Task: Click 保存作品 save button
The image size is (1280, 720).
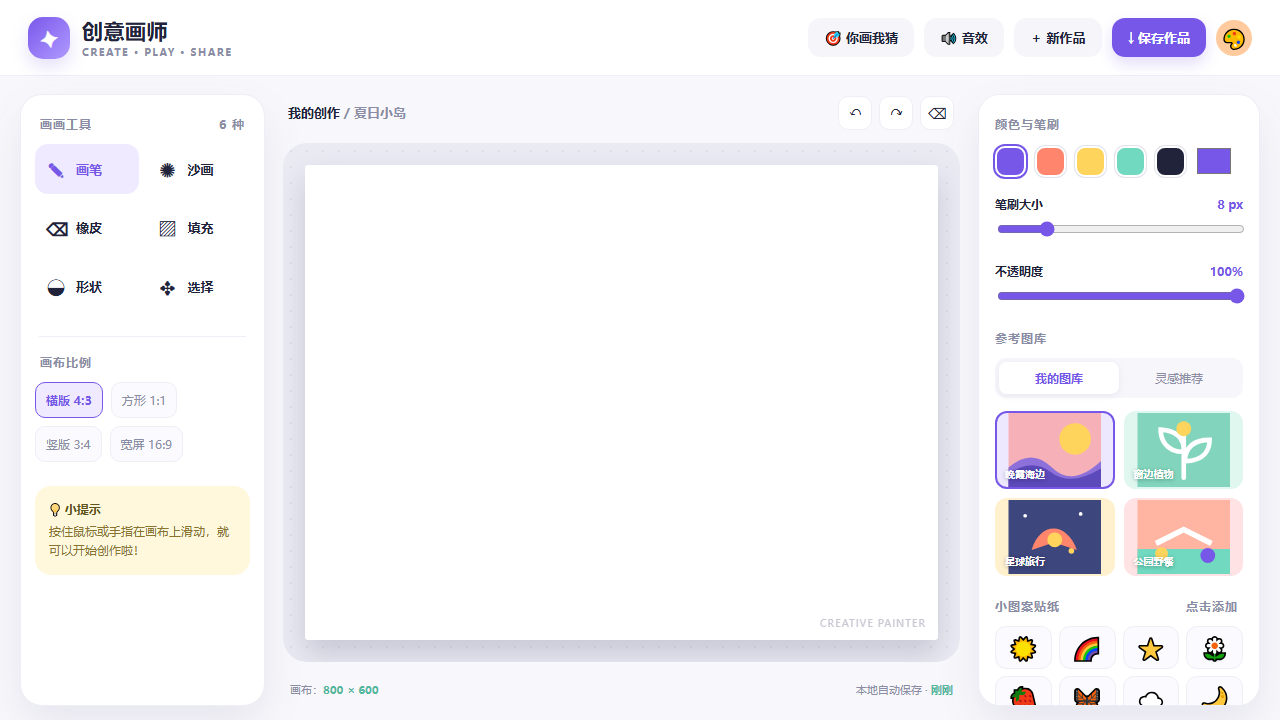Action: 1159,38
